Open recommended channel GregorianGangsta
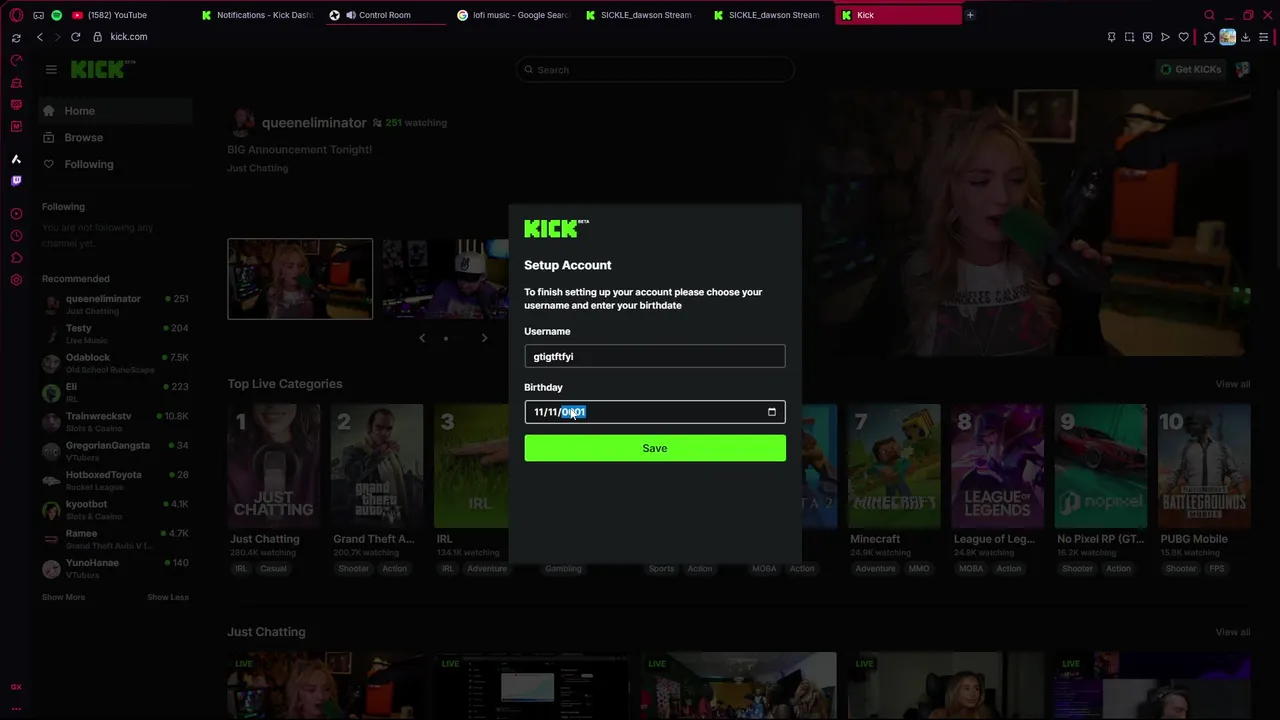The height and width of the screenshot is (720, 1280). pyautogui.click(x=116, y=451)
